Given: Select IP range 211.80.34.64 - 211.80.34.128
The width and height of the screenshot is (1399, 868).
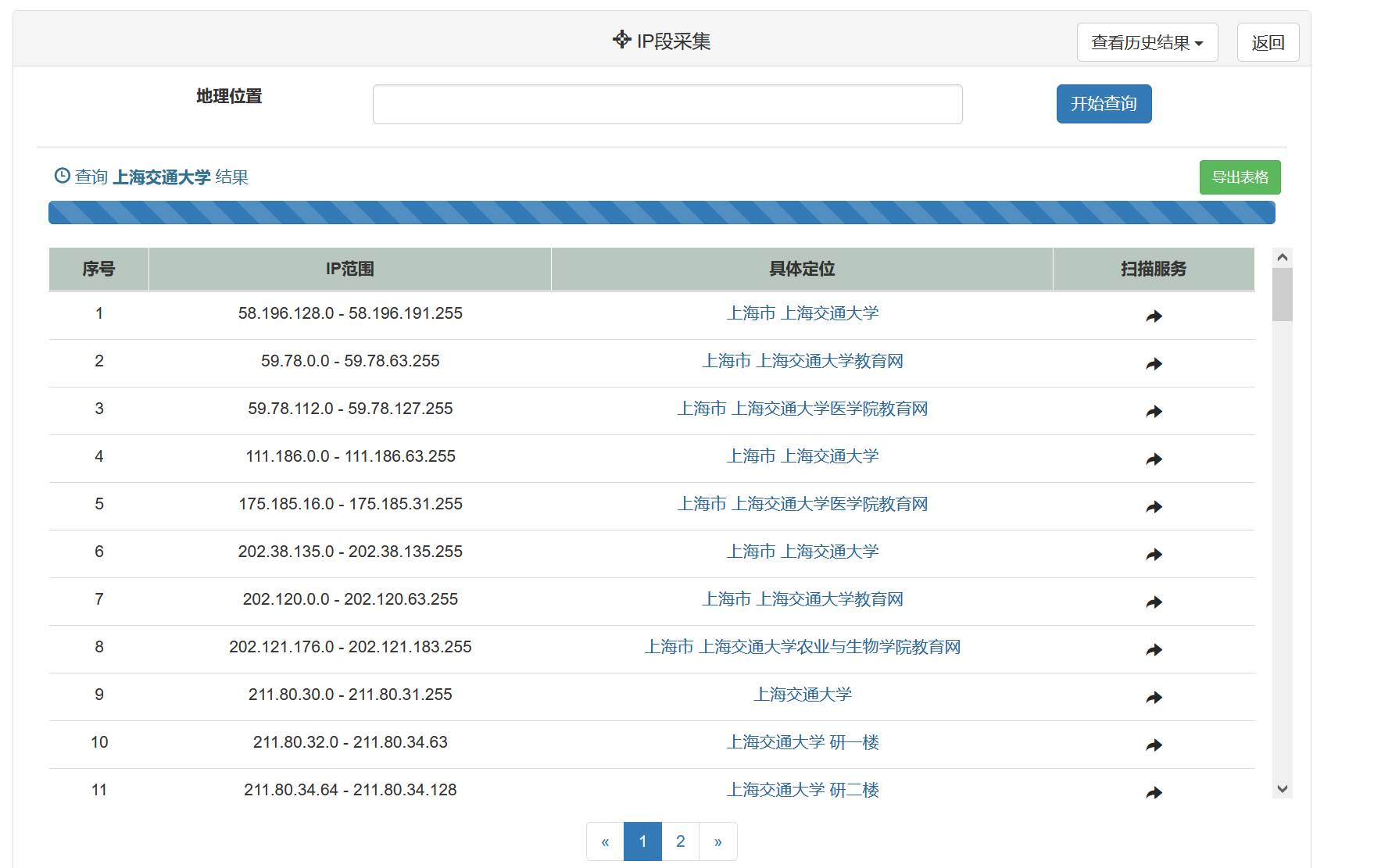Looking at the screenshot, I should [350, 790].
